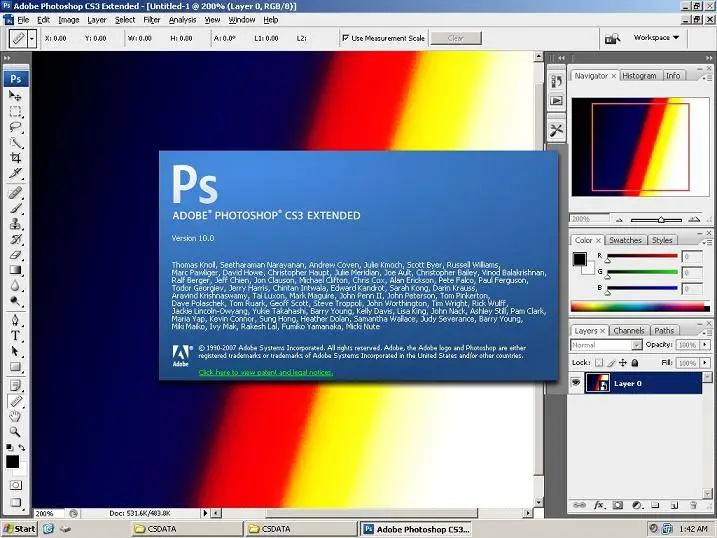Image resolution: width=717 pixels, height=538 pixels.
Task: Open the Workspace dropdown
Action: coord(656,37)
